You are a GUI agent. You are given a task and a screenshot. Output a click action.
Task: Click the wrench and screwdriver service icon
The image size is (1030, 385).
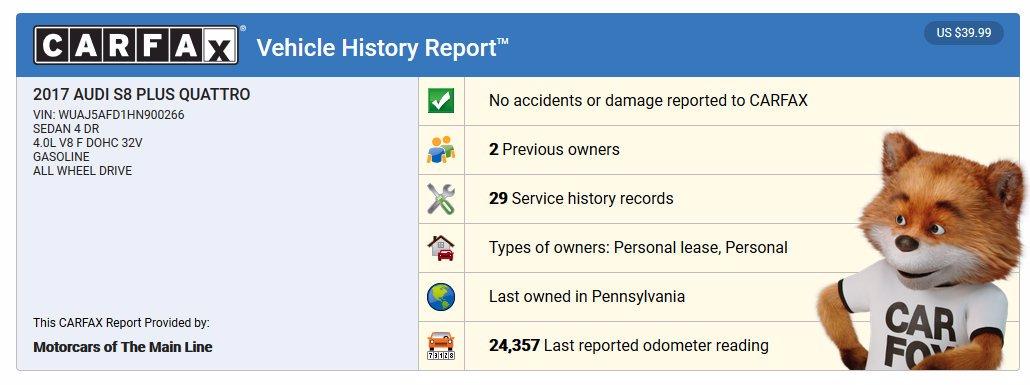point(441,198)
